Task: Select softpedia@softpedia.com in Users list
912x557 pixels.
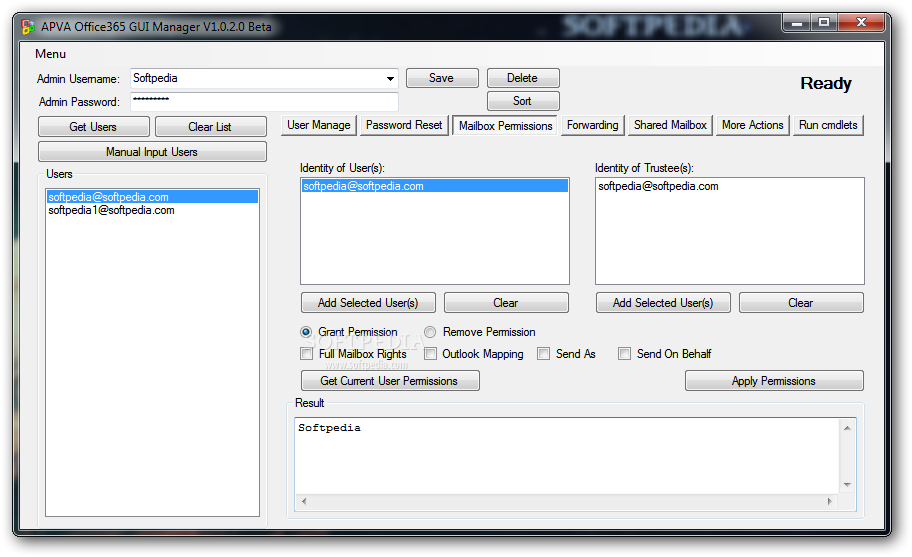Action: click(x=152, y=197)
